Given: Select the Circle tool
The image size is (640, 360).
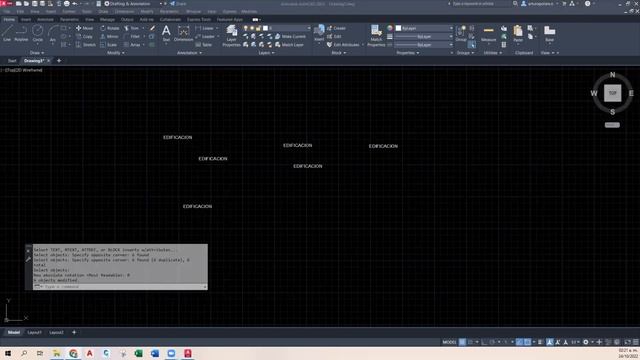Looking at the screenshot, I should click(x=38, y=33).
